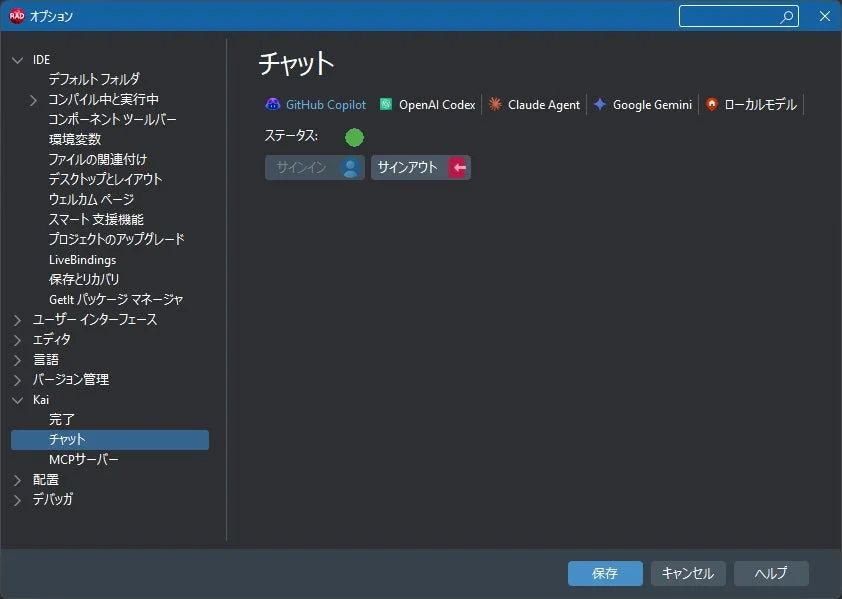The height and width of the screenshot is (599, 842).
Task: Expand the コンパイル中と実行中 node
Action: 33,100
